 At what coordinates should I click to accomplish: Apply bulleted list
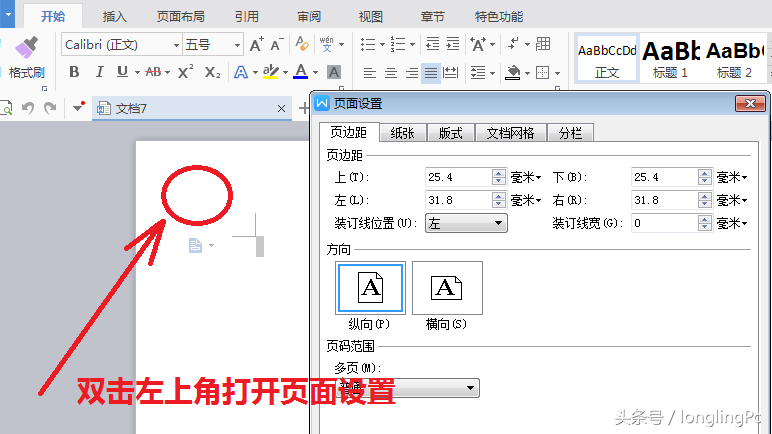point(368,44)
